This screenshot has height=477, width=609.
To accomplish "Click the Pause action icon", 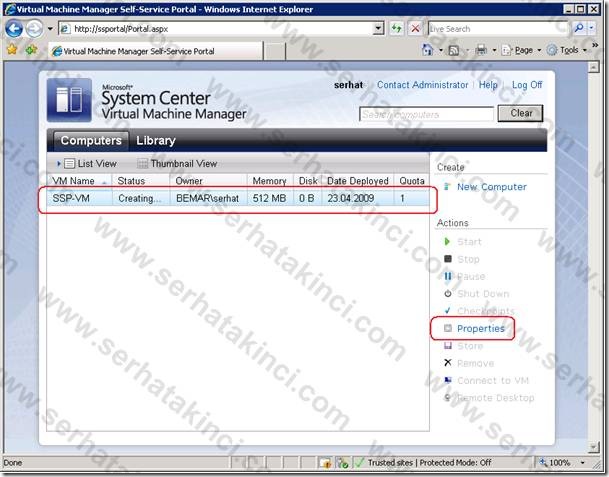I will (x=447, y=276).
